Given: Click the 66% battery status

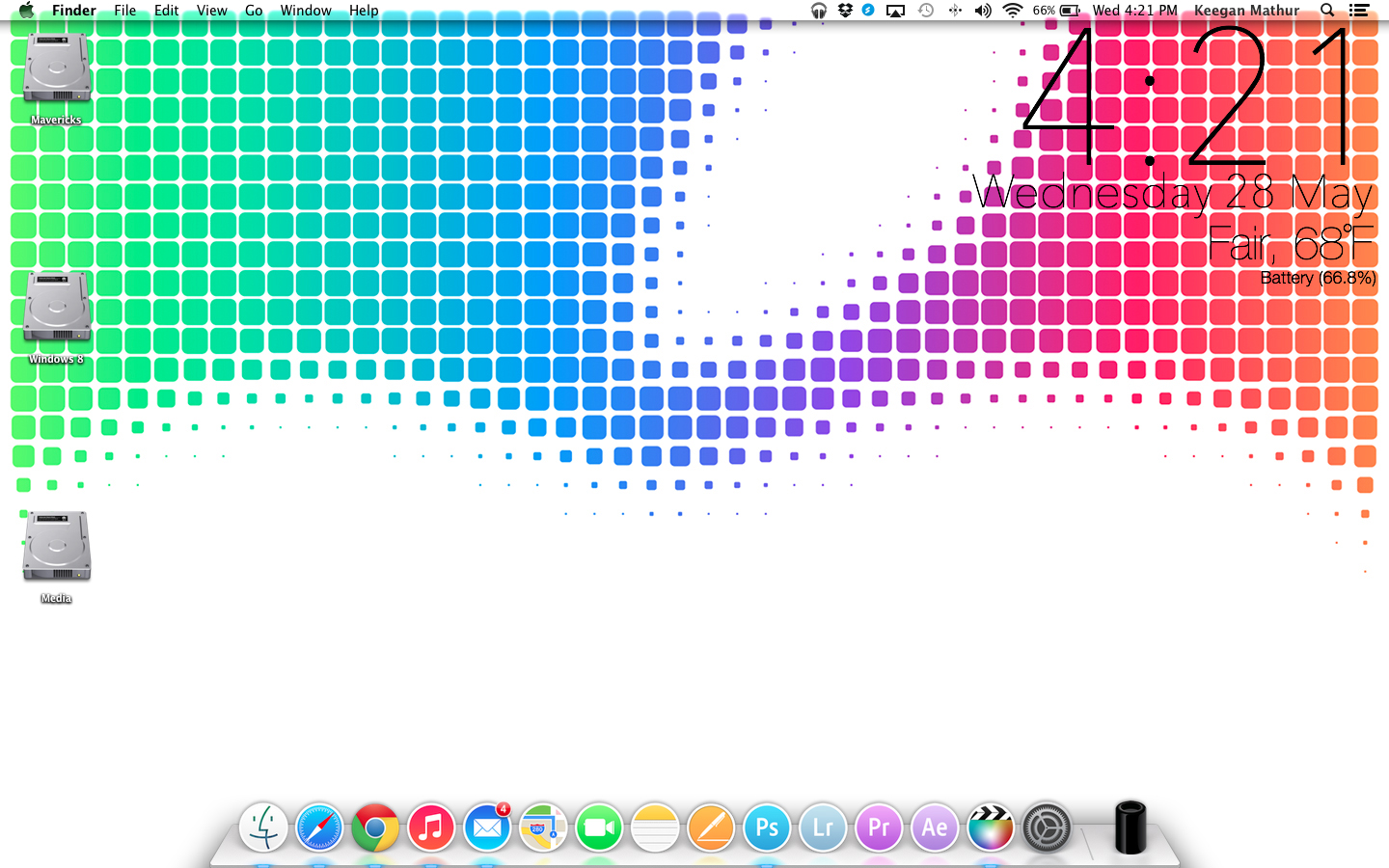Looking at the screenshot, I should coord(1056,11).
